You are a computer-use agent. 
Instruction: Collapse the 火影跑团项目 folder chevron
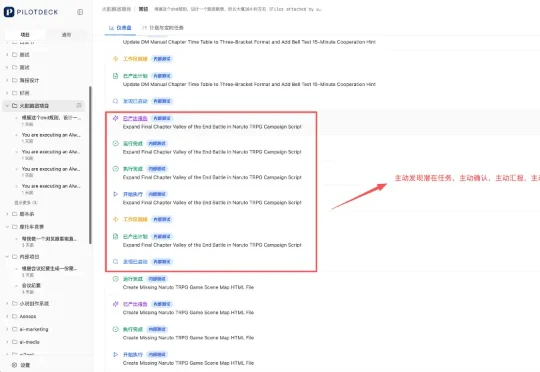coord(7,105)
